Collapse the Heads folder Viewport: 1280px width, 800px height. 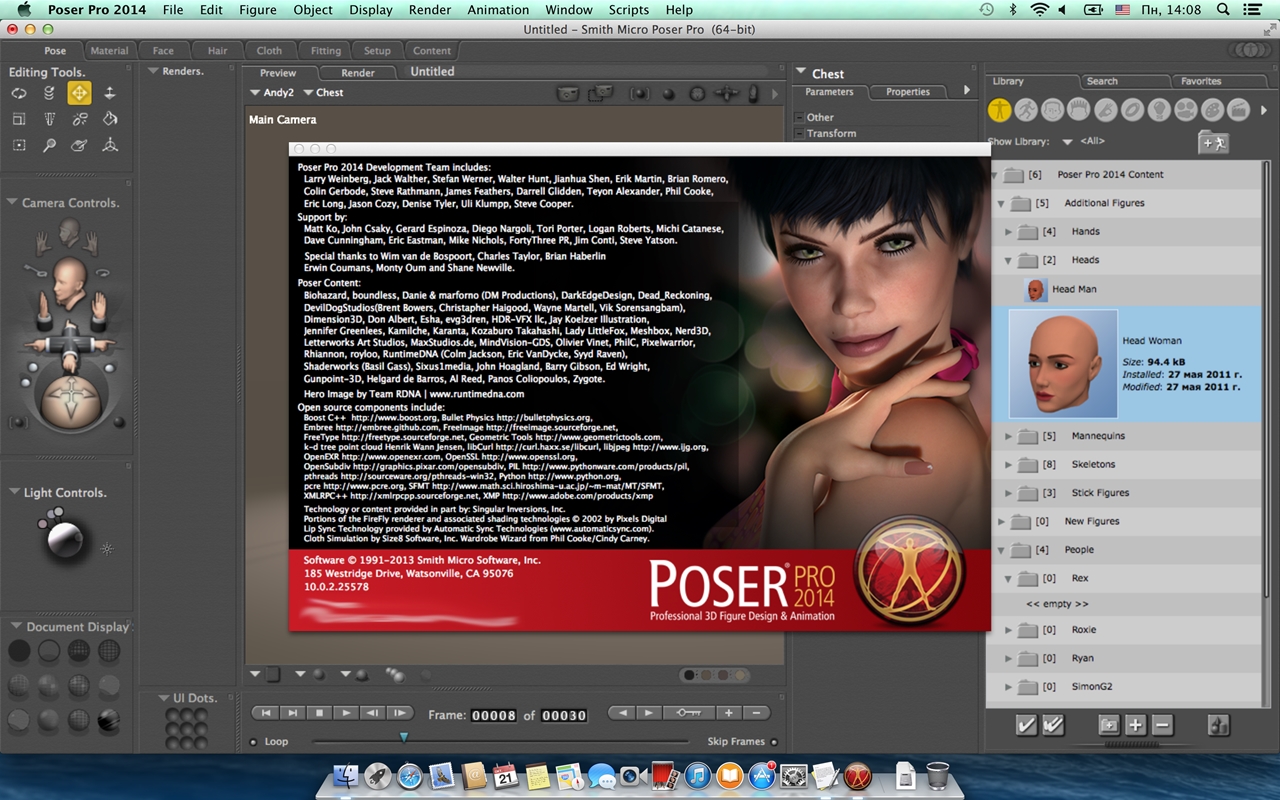point(1008,260)
